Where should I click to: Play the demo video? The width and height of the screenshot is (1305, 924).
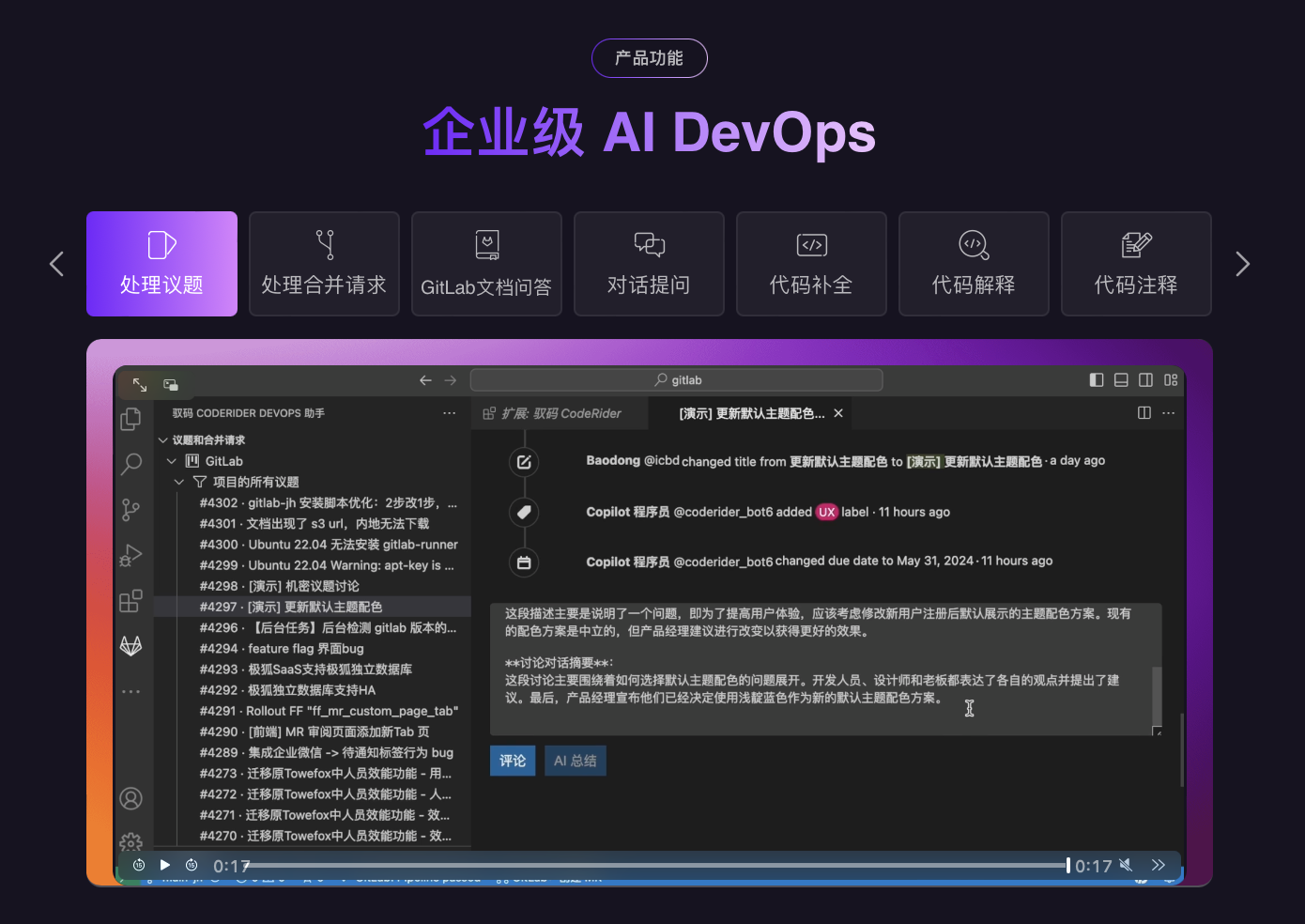165,865
